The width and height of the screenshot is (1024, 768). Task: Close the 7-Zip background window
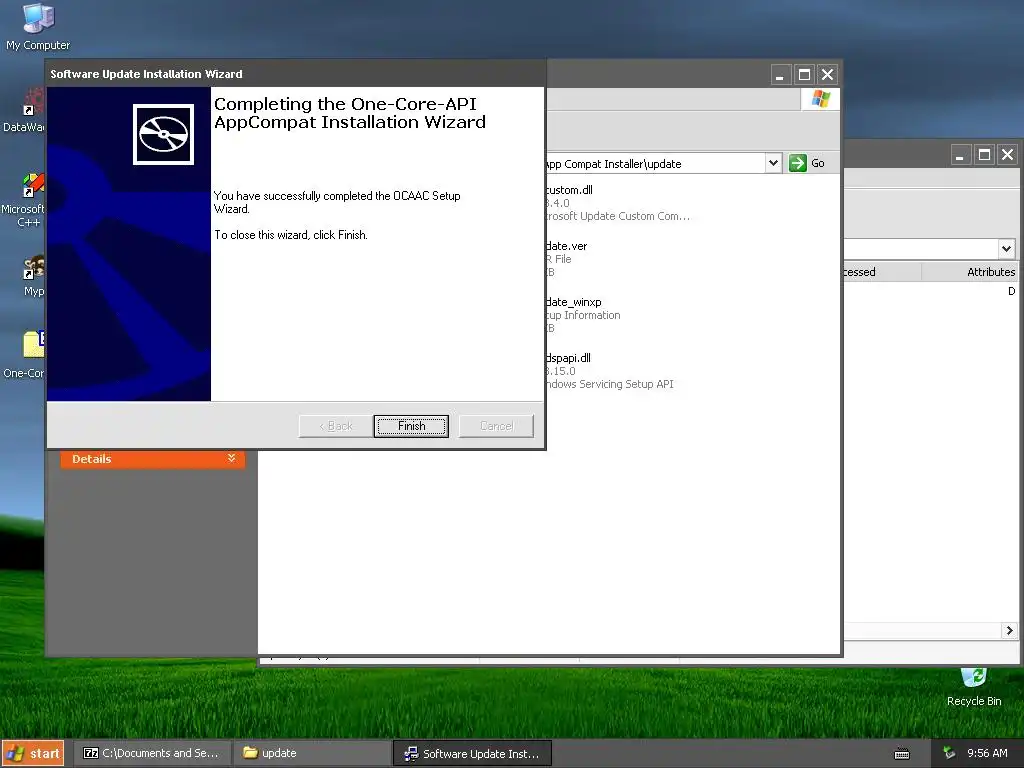click(x=1008, y=155)
